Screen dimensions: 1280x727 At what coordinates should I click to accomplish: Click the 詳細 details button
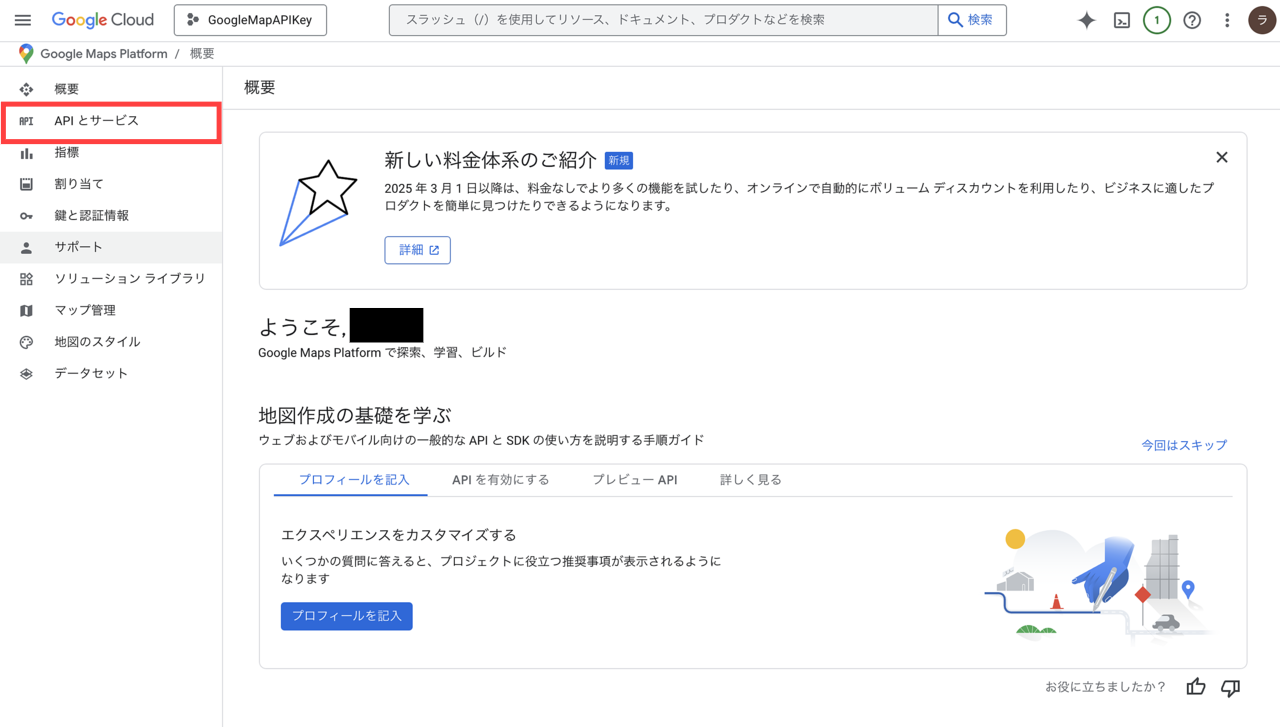tap(417, 250)
